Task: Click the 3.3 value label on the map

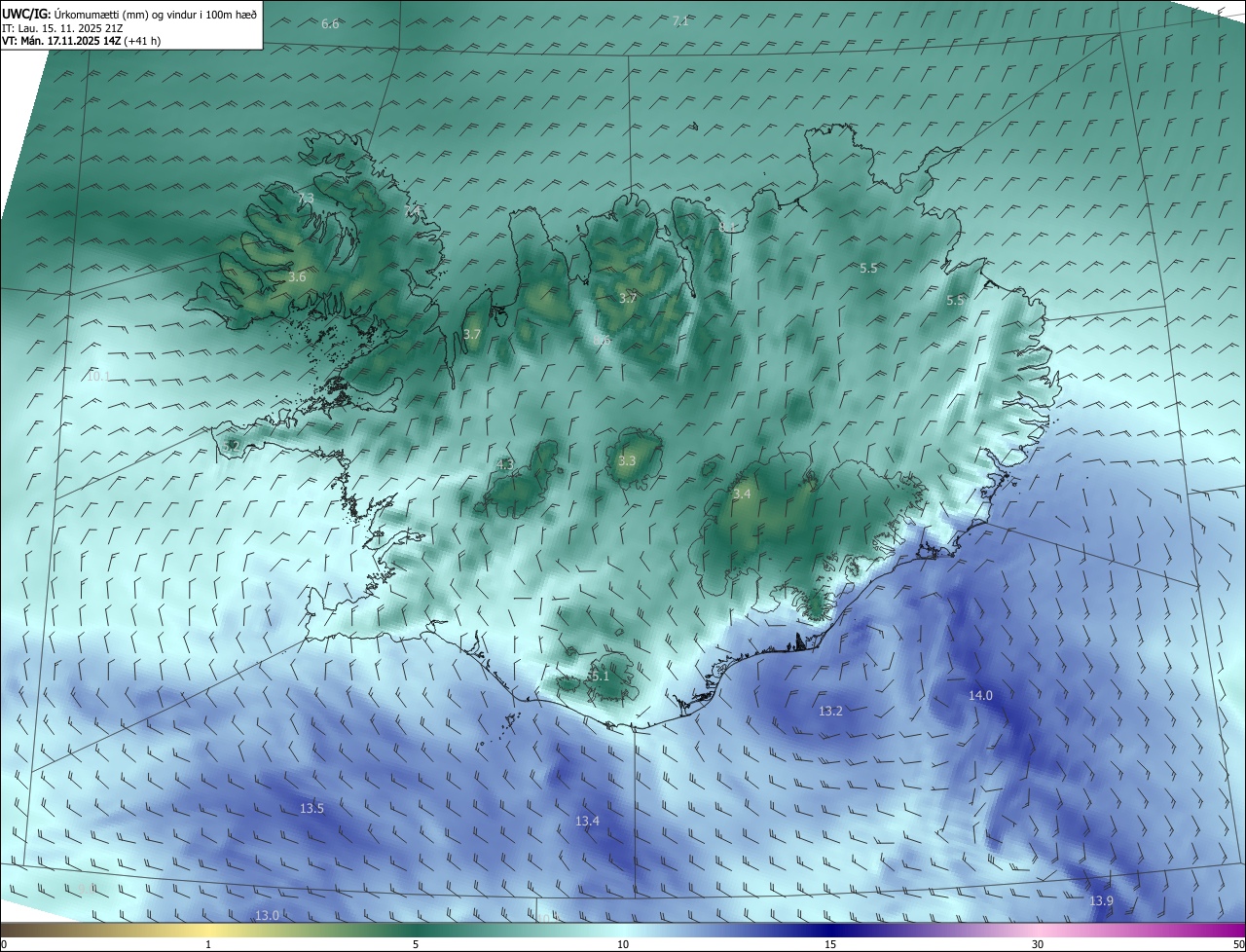Action: point(626,461)
